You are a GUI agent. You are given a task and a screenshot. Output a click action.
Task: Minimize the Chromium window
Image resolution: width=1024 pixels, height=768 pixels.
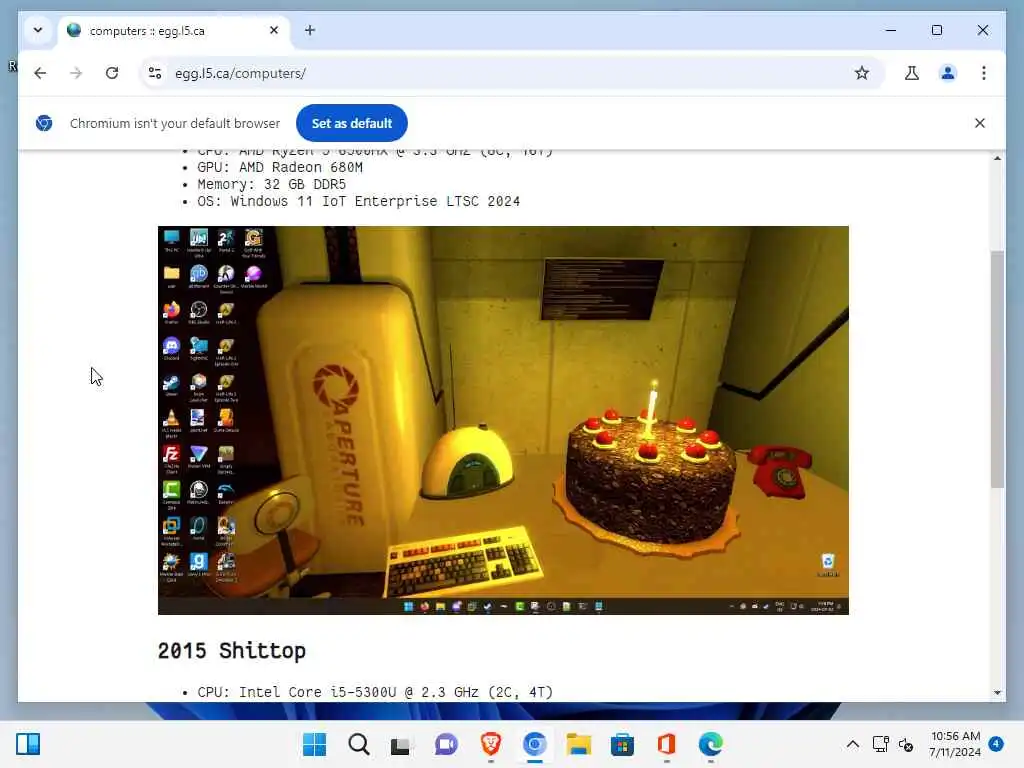(891, 30)
